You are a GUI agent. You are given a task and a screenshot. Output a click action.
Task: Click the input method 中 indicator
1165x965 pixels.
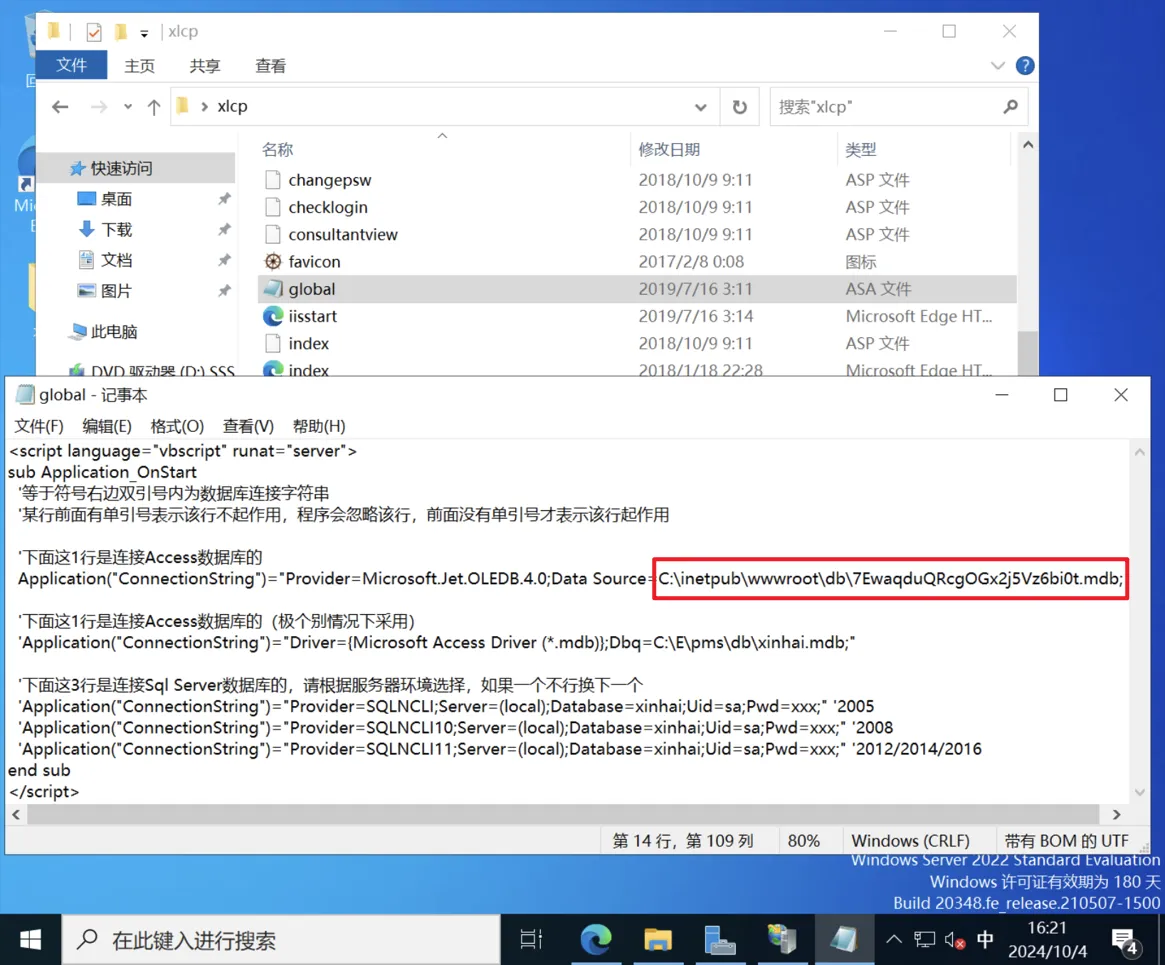(x=985, y=940)
